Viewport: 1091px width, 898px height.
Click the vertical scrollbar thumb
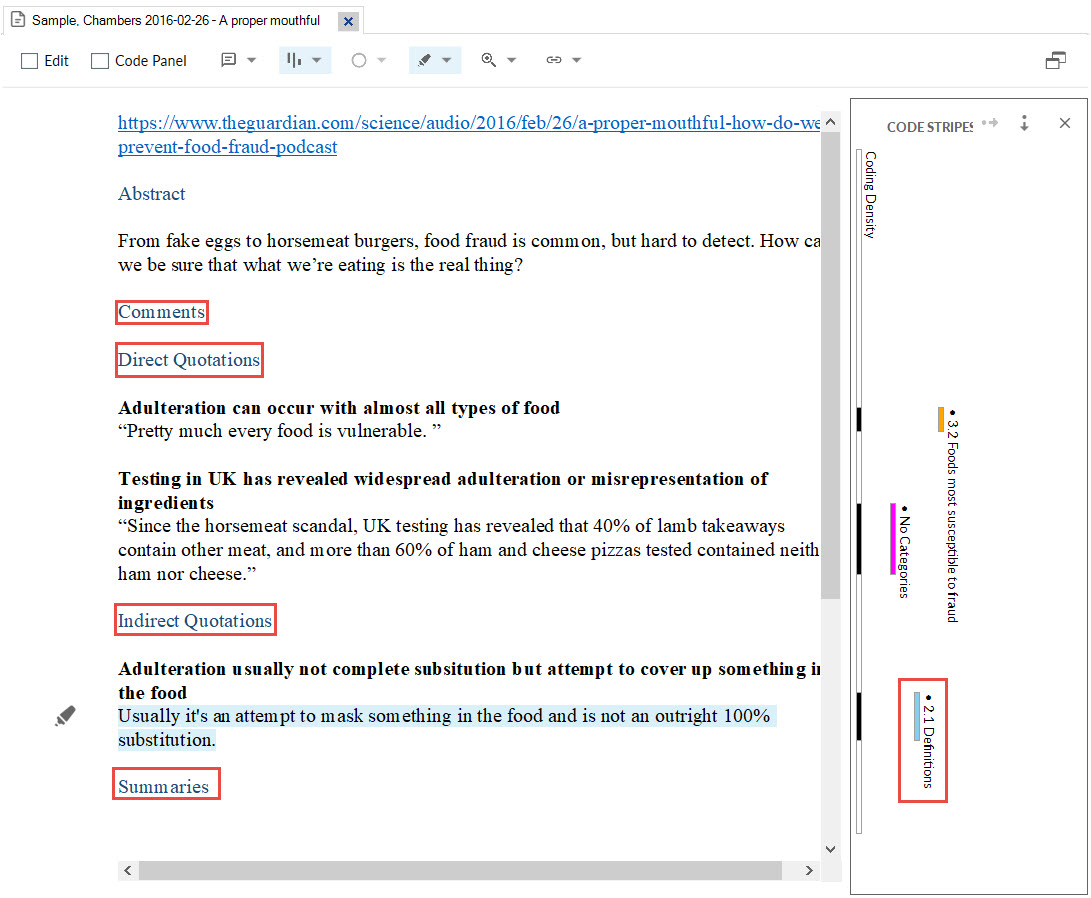(x=831, y=365)
